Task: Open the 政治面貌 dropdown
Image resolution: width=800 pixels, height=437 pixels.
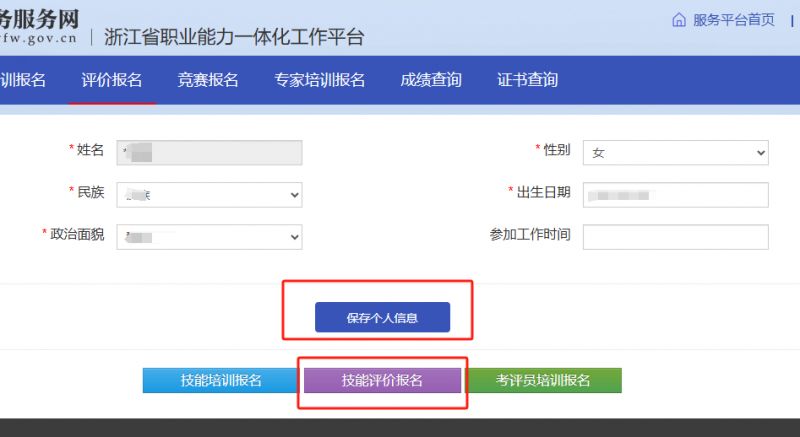Action: click(209, 237)
